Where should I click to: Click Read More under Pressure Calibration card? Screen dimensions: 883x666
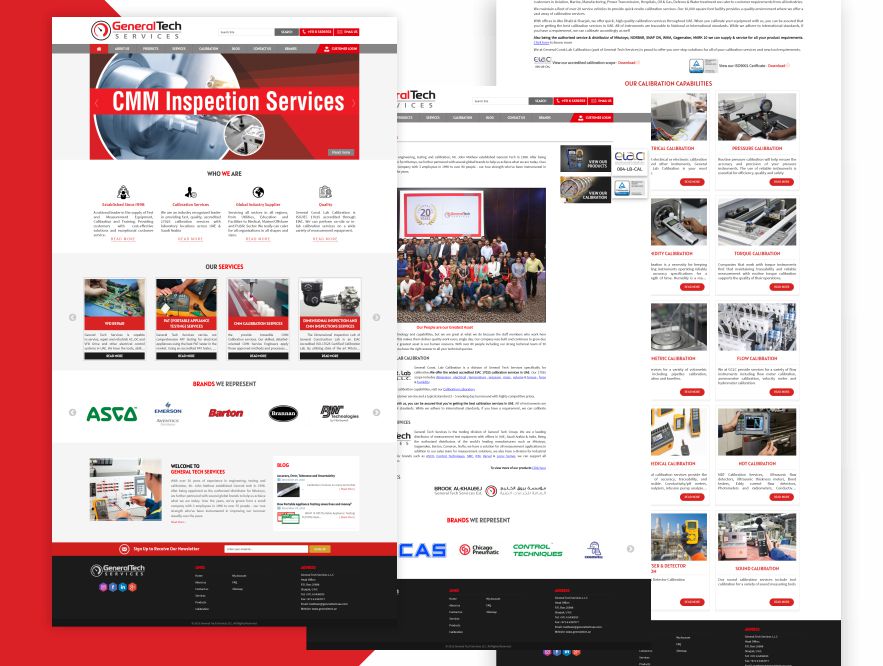[x=782, y=182]
